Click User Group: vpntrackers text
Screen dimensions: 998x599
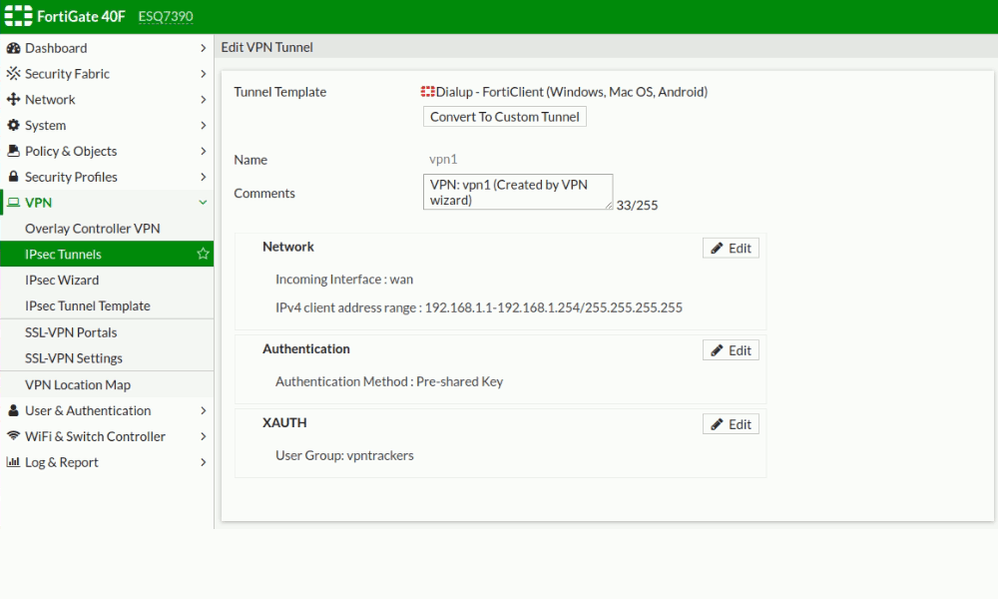(x=344, y=455)
